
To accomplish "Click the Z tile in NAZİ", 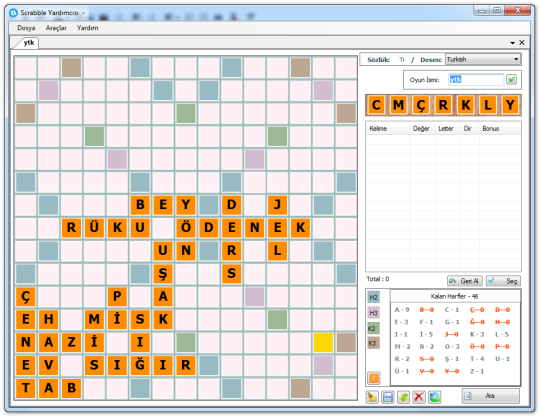I will [71, 342].
